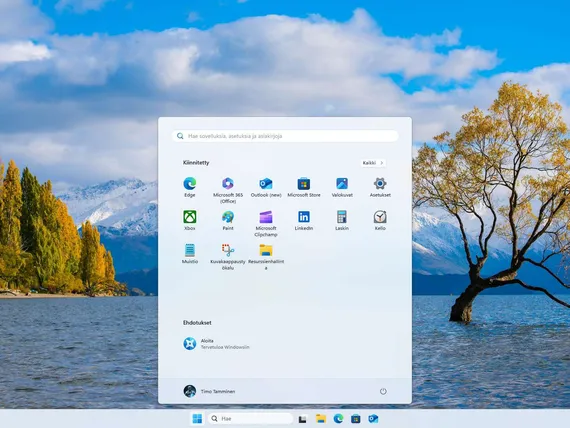Screen dimensions: 570x428
Task: Launch Microsoft 365 (Office)
Action: pos(228,190)
